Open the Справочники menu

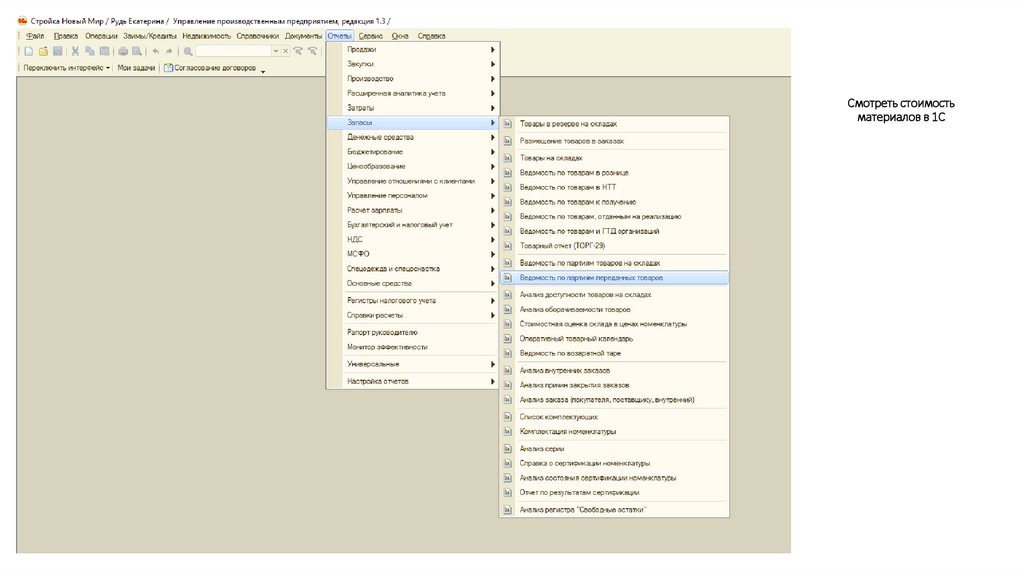[x=257, y=36]
